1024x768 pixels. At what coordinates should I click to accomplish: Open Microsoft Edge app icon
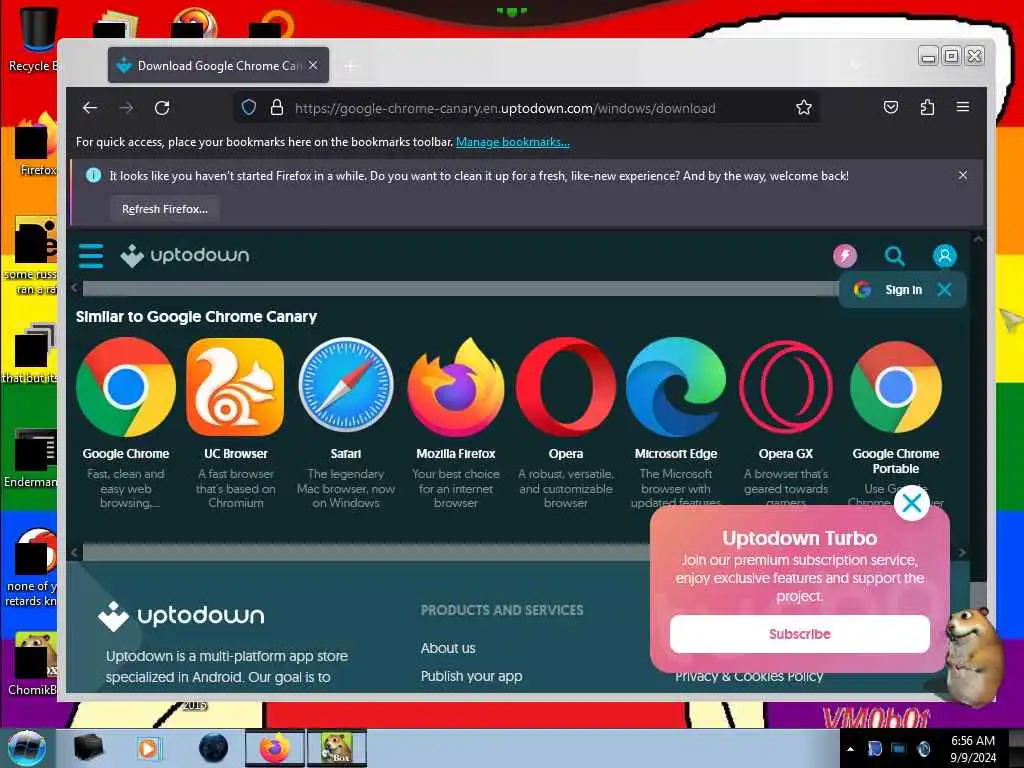pyautogui.click(x=676, y=387)
